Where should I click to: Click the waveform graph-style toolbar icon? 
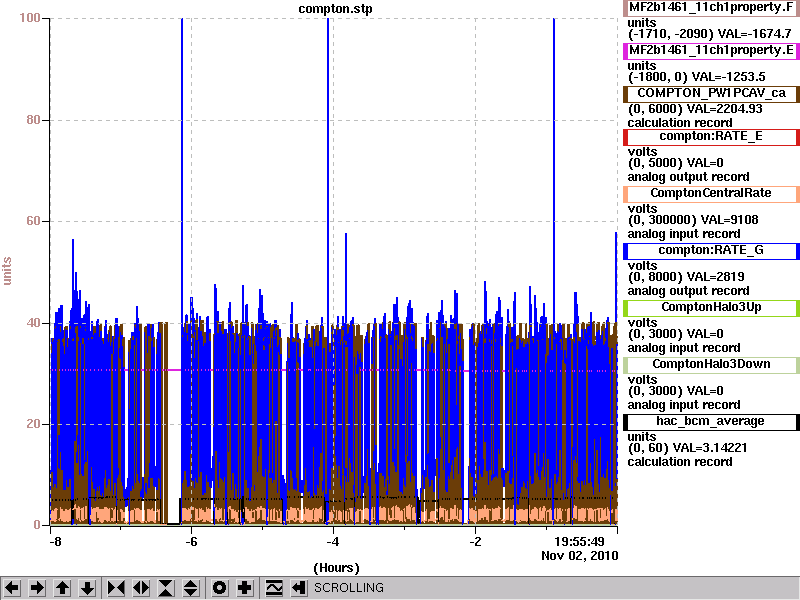coord(274,588)
